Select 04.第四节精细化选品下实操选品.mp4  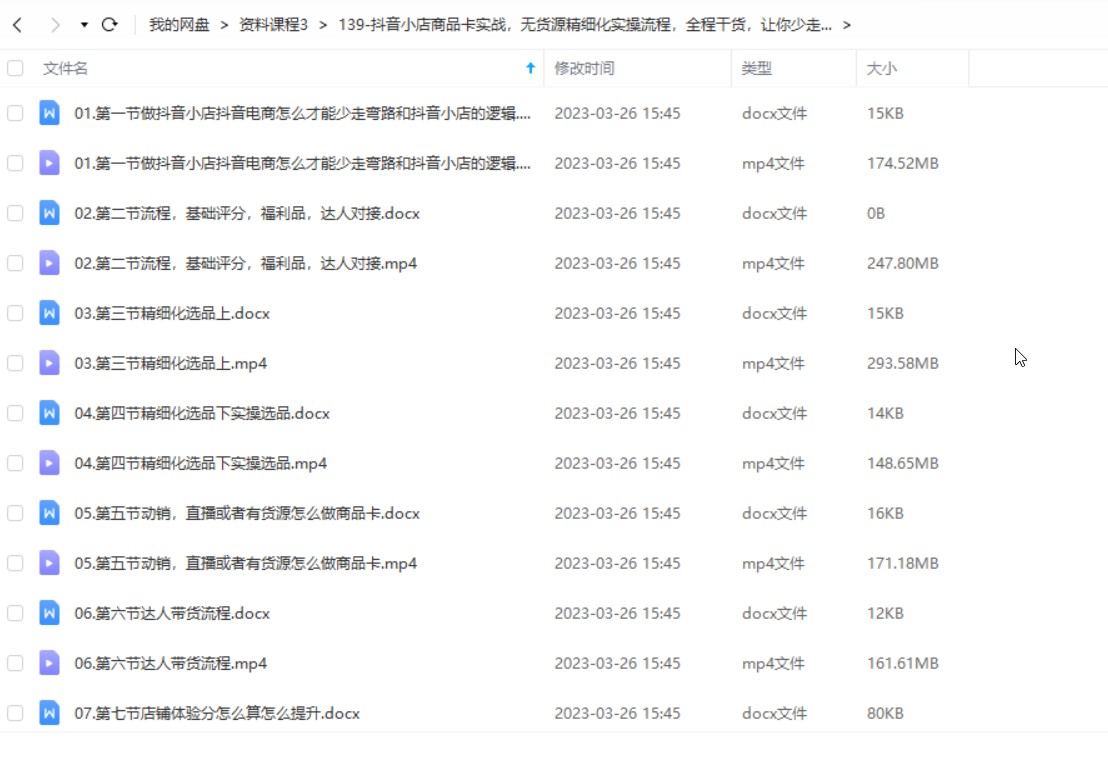201,464
